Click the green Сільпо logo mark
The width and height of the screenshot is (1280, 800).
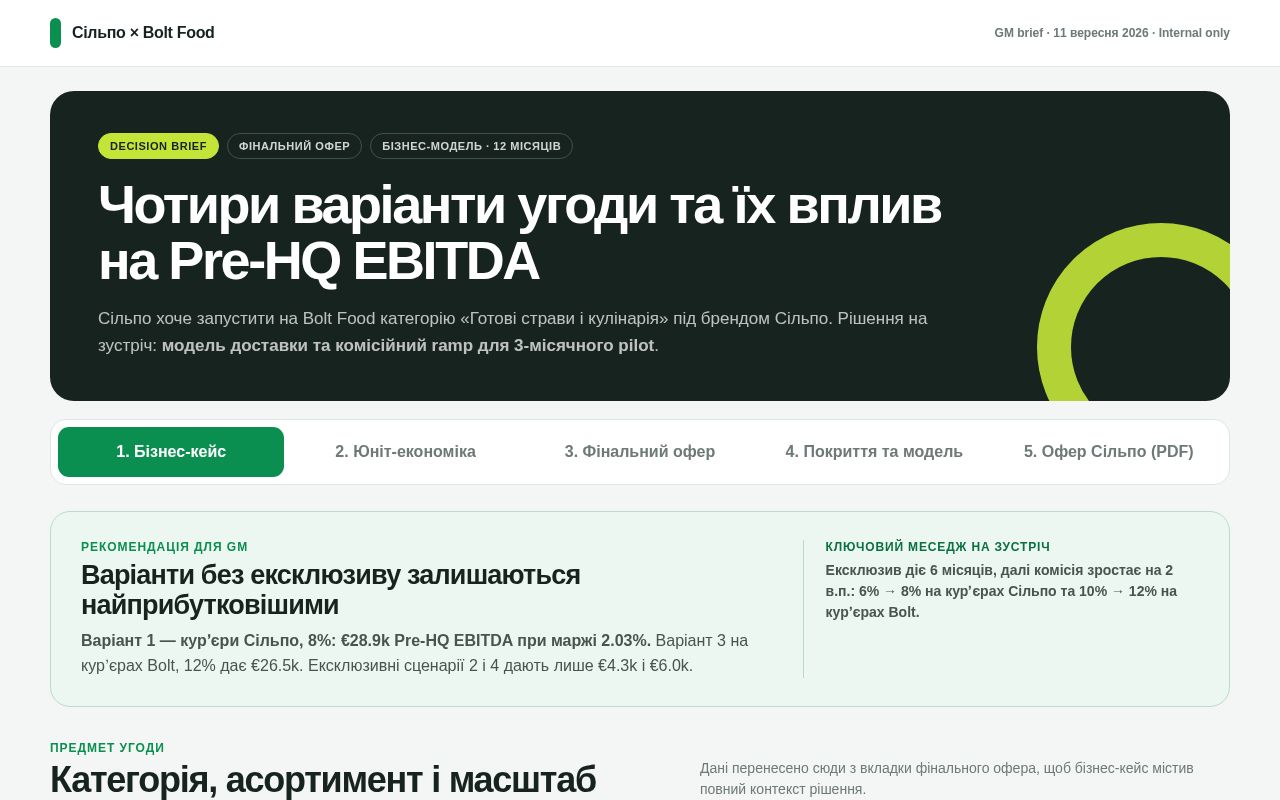point(55,33)
